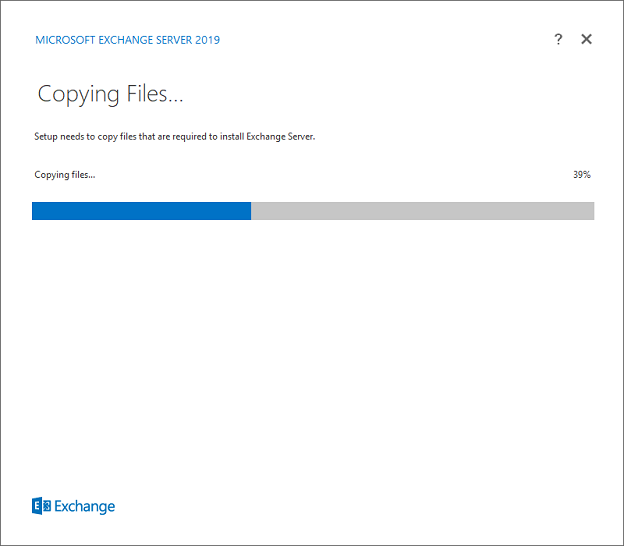Click the 39% progress percentage label
Image resolution: width=624 pixels, height=546 pixels.
click(x=581, y=174)
